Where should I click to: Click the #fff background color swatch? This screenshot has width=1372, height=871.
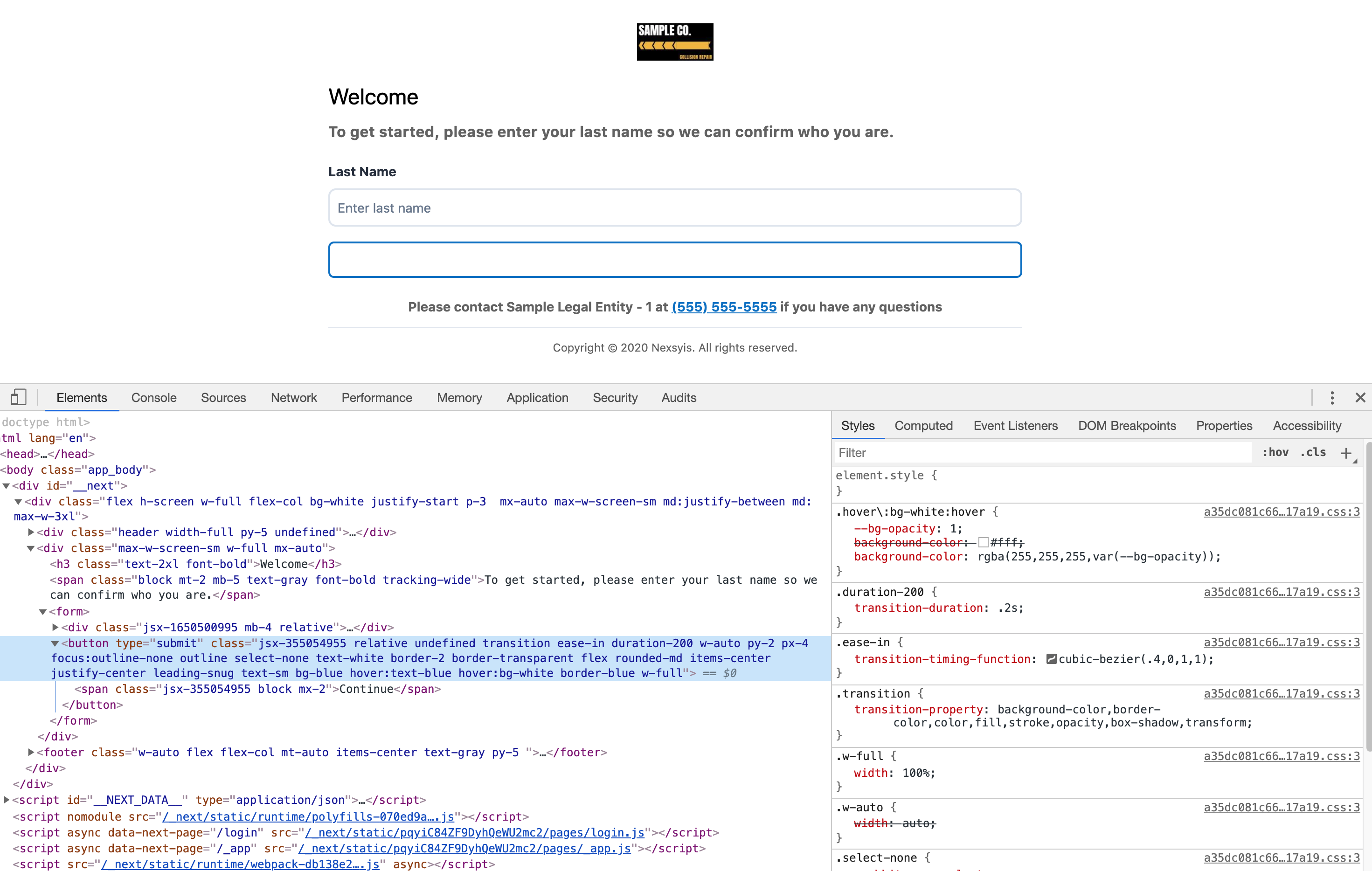pos(983,542)
